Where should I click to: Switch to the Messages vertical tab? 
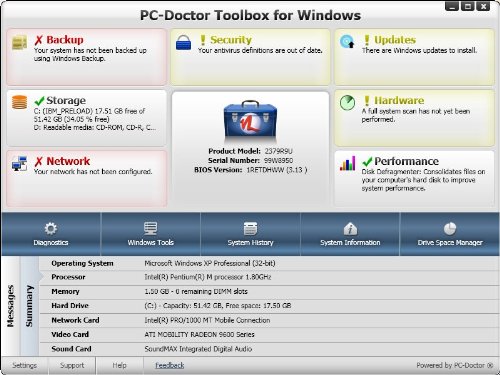tap(11, 306)
